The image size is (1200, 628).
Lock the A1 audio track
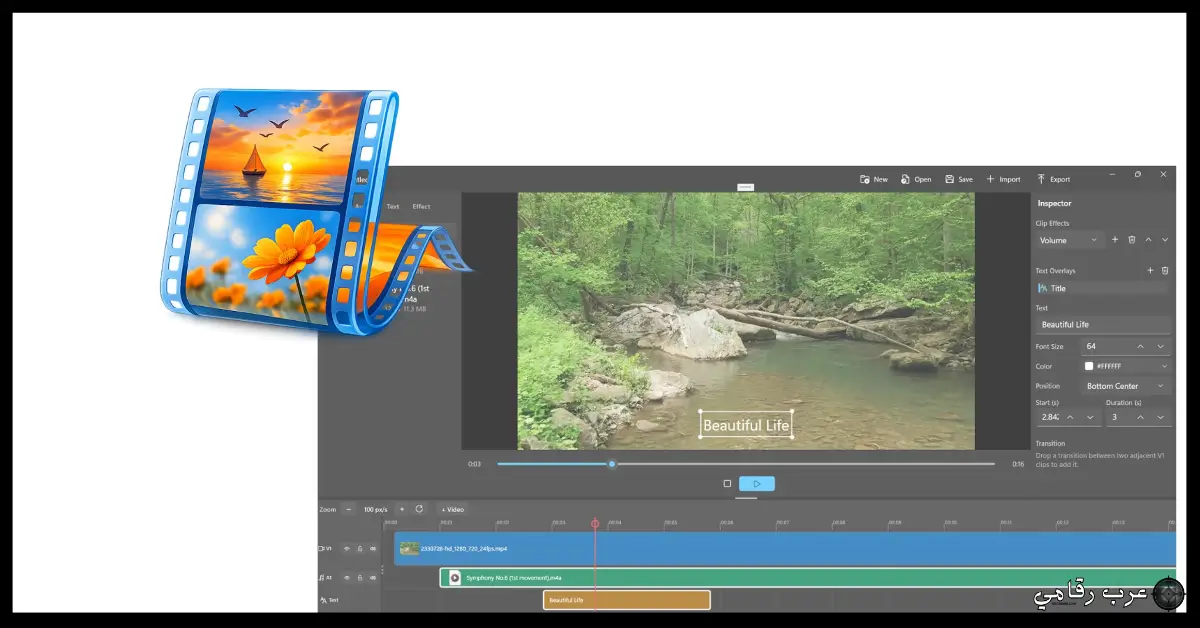coord(360,577)
